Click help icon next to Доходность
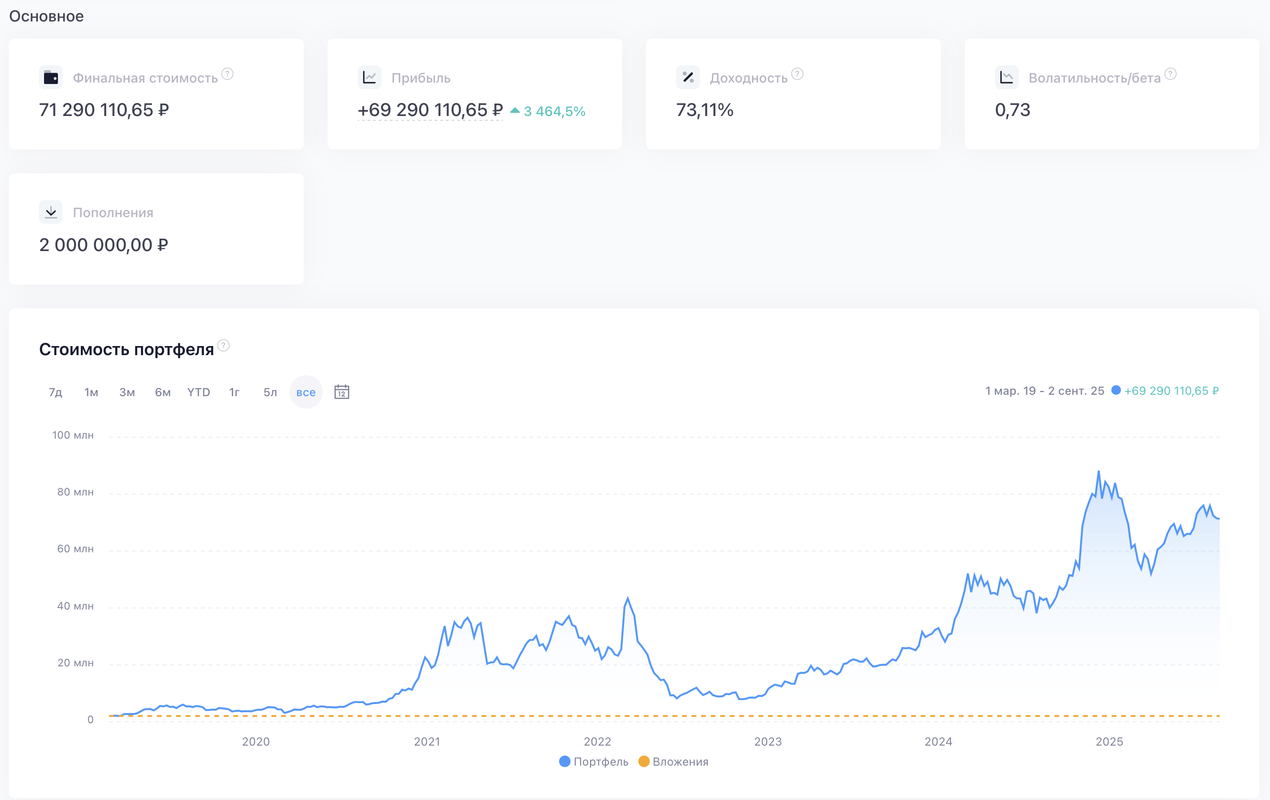The height and width of the screenshot is (800, 1270). pyautogui.click(x=797, y=74)
